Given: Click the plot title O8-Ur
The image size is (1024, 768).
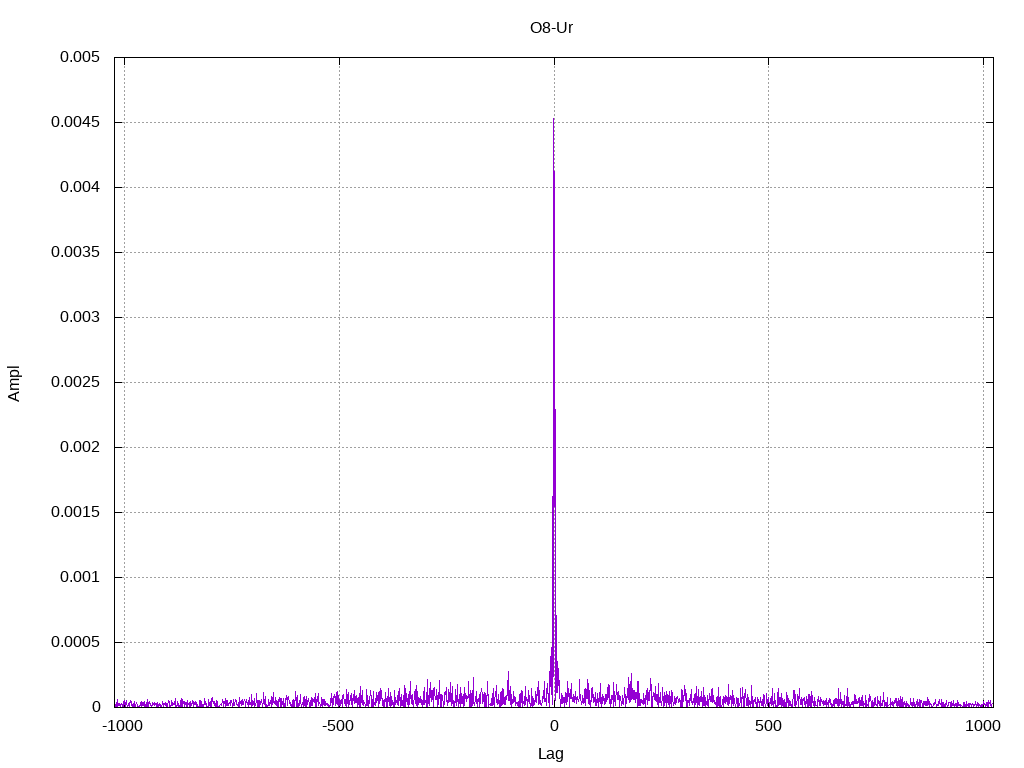Looking at the screenshot, I should tap(551, 27).
